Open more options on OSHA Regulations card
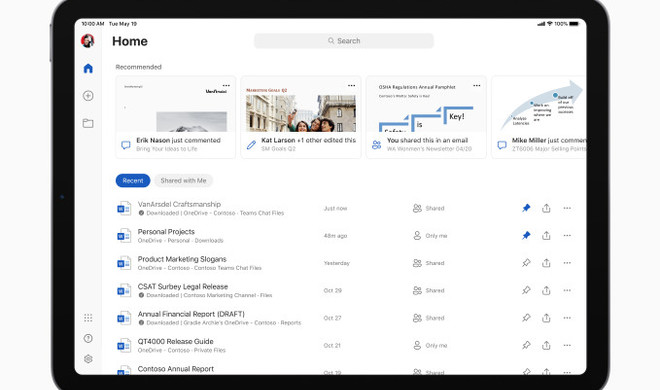Image resolution: width=660 pixels, height=390 pixels. [476, 85]
